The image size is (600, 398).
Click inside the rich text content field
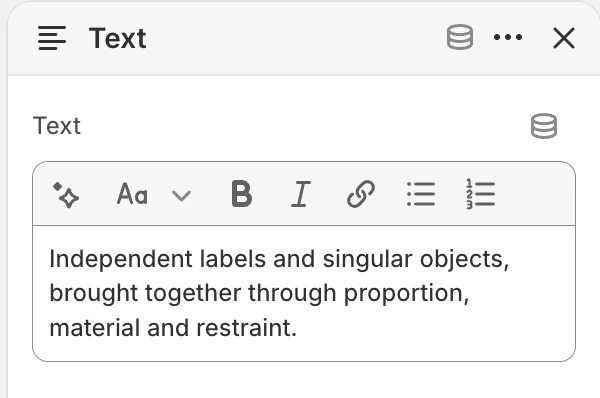[304, 293]
